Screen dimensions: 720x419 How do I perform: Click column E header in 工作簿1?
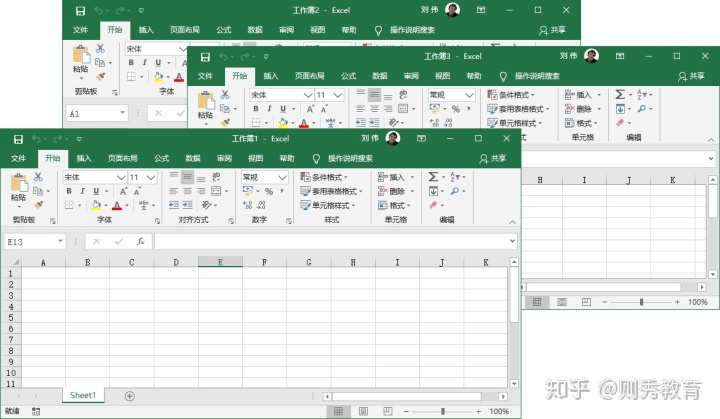[220, 262]
